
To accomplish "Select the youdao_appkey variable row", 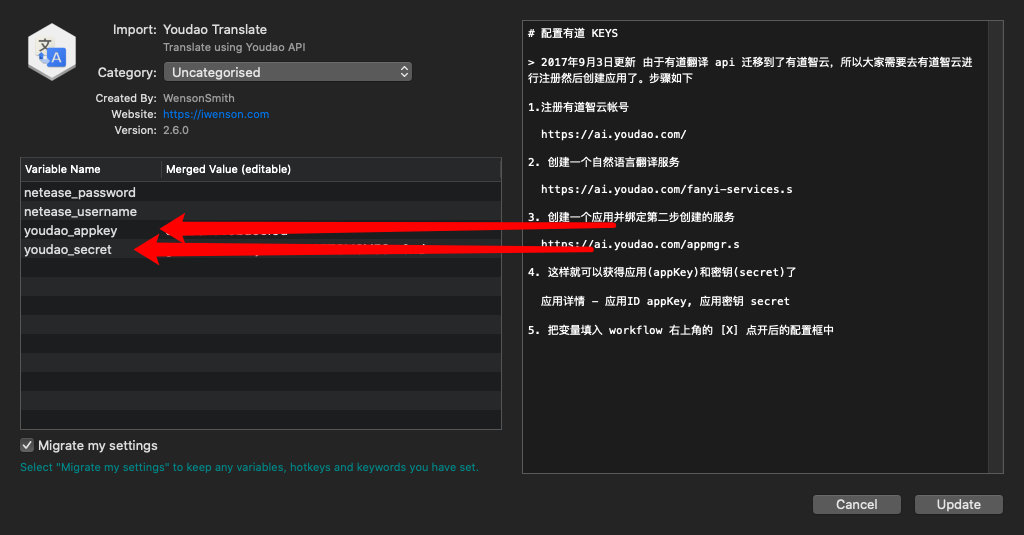I will tap(261, 230).
